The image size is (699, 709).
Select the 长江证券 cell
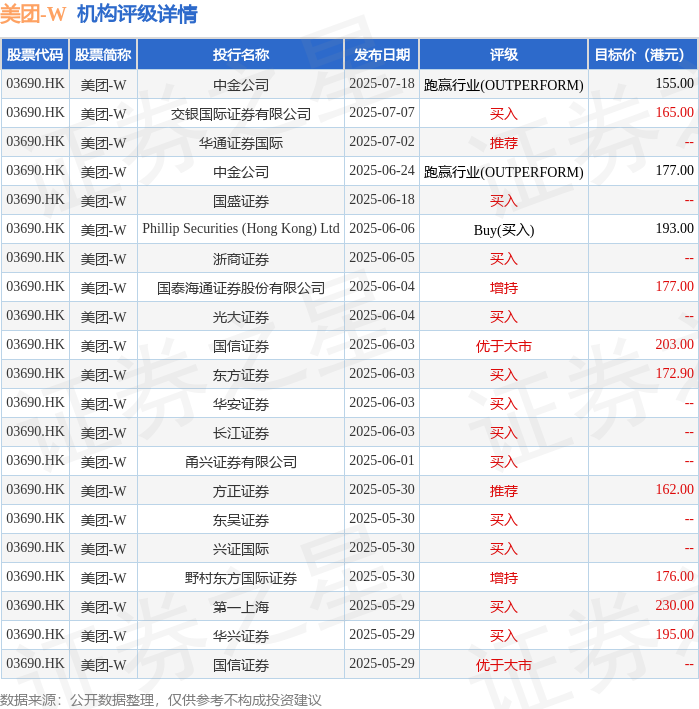(x=241, y=433)
